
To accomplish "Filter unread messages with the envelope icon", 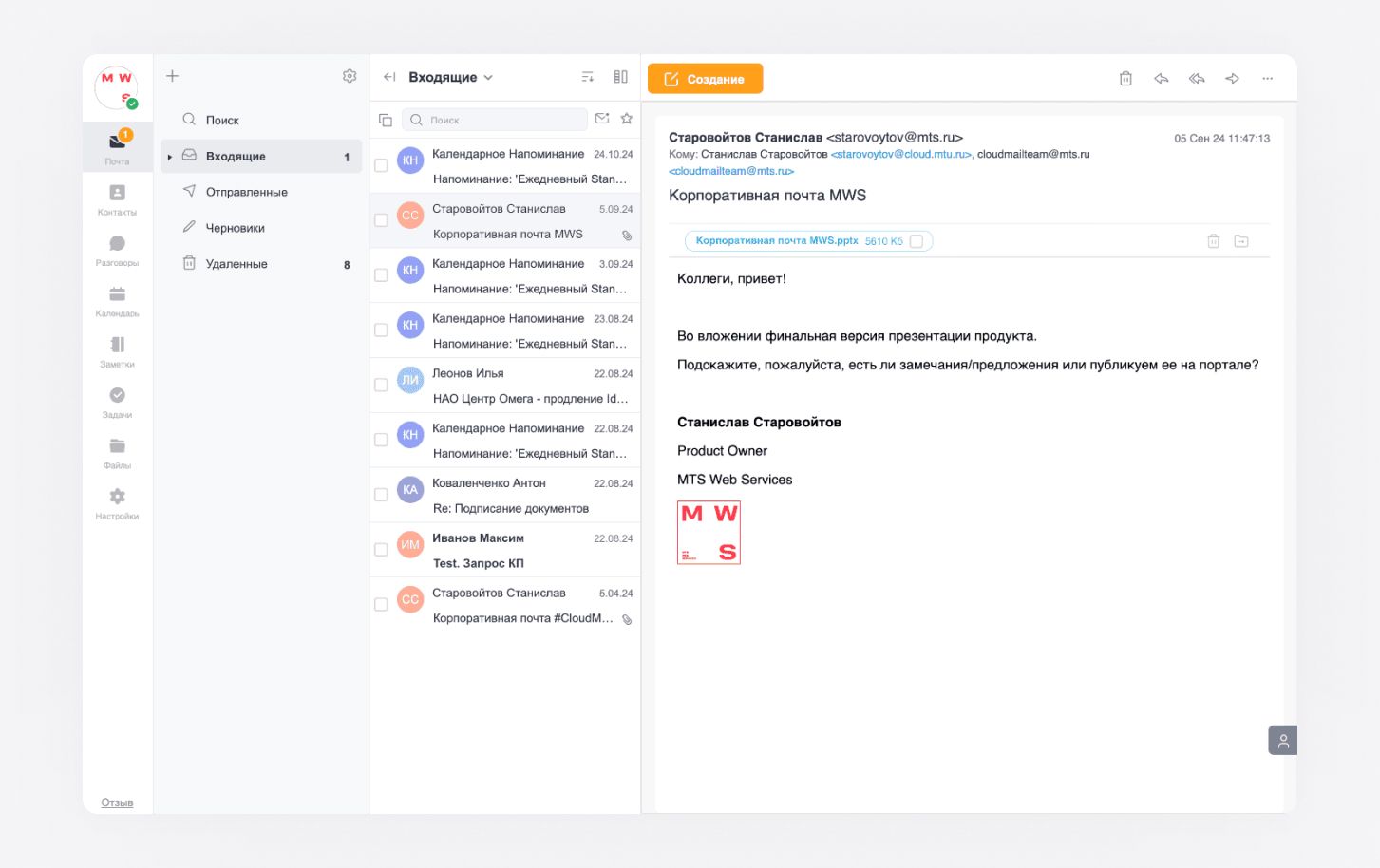I will point(602,119).
